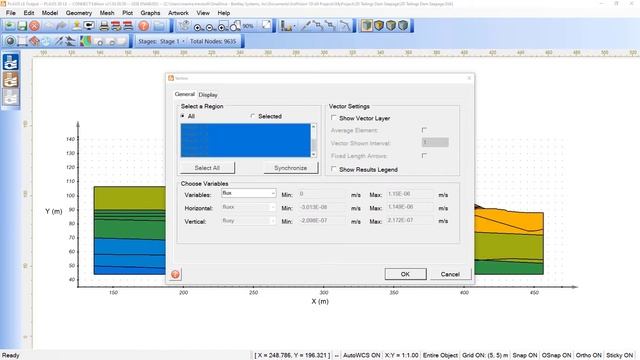Click the Vector Shown Interval field
The height and width of the screenshot is (360, 640).
point(435,142)
